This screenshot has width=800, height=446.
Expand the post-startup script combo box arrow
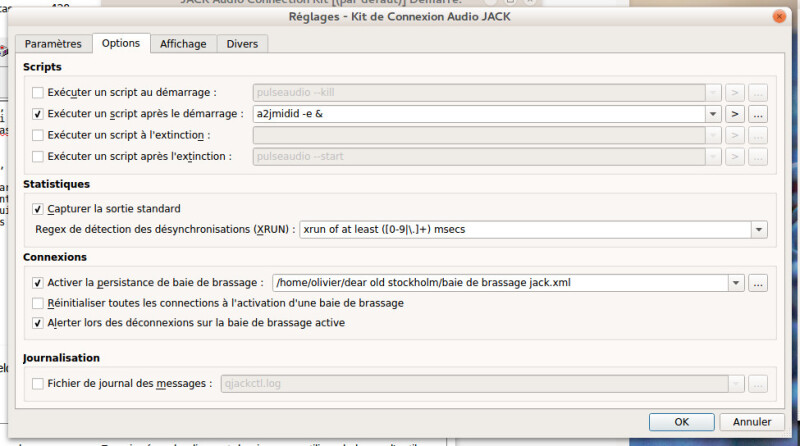[714, 114]
